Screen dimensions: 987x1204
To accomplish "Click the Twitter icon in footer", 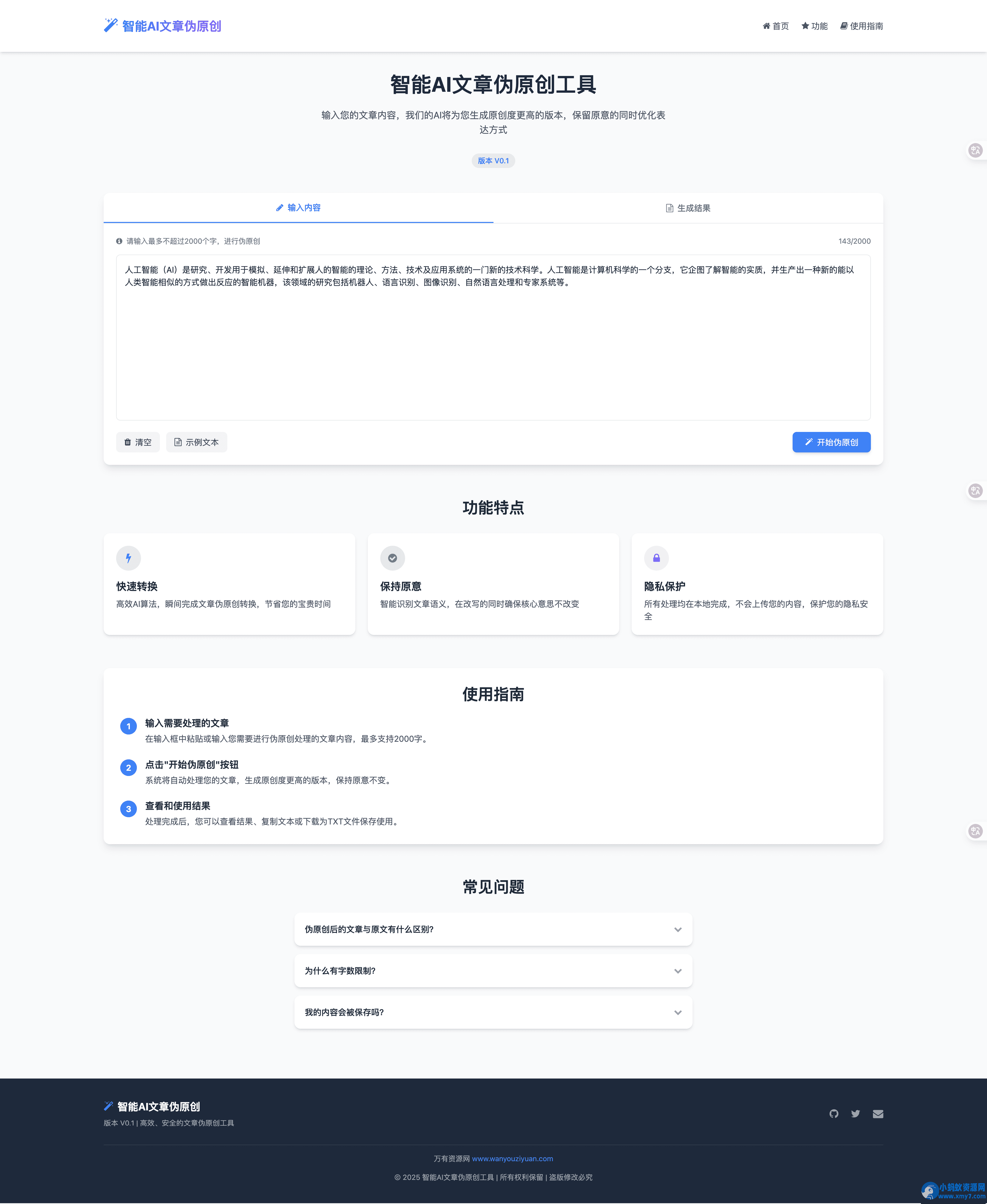I will [x=855, y=1114].
